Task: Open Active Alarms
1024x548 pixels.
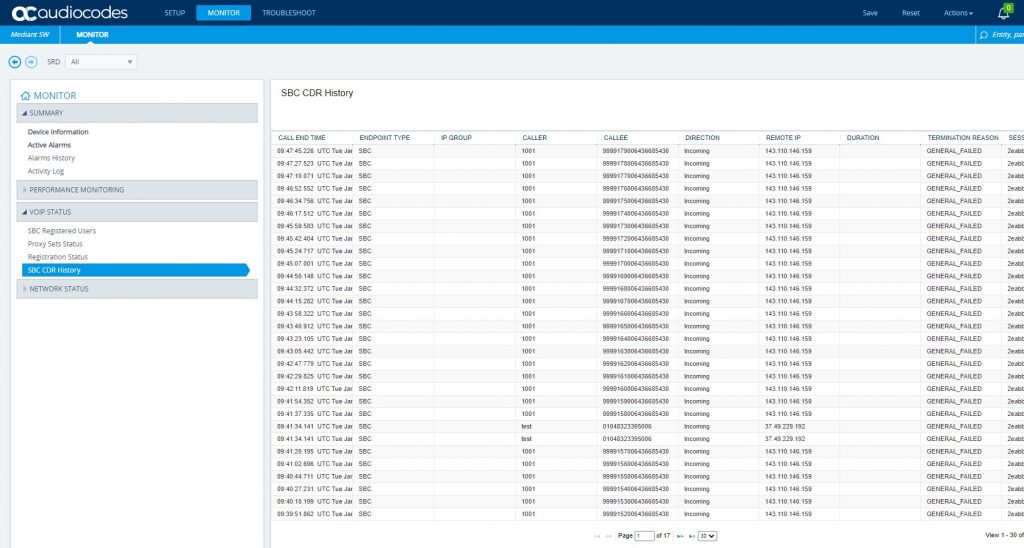Action: [49, 145]
